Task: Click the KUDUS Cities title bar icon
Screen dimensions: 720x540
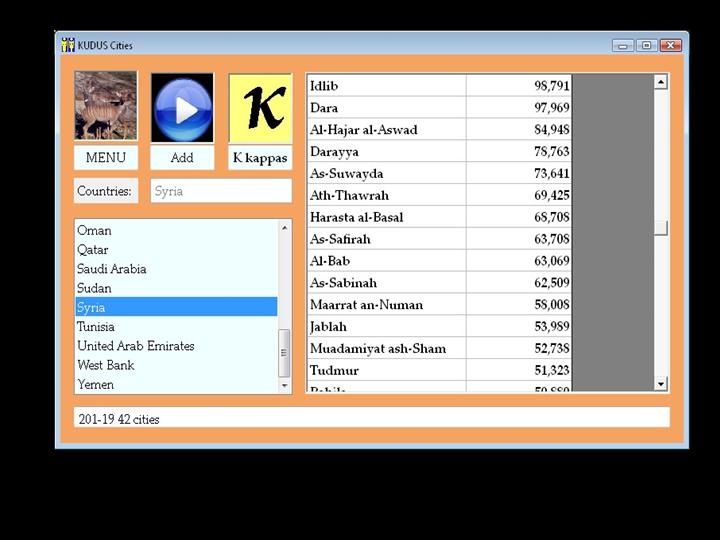Action: coord(68,45)
